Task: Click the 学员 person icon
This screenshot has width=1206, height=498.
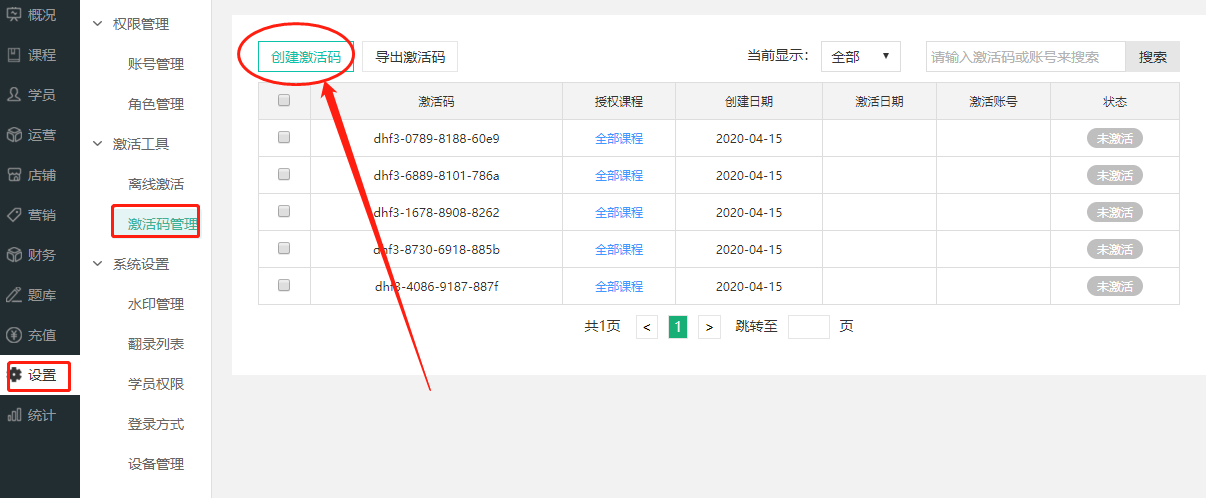Action: (15, 95)
